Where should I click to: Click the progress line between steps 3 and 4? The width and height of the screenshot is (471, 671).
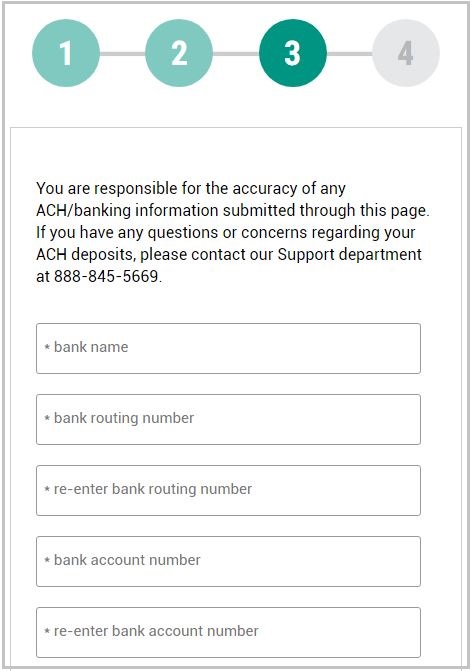point(350,53)
